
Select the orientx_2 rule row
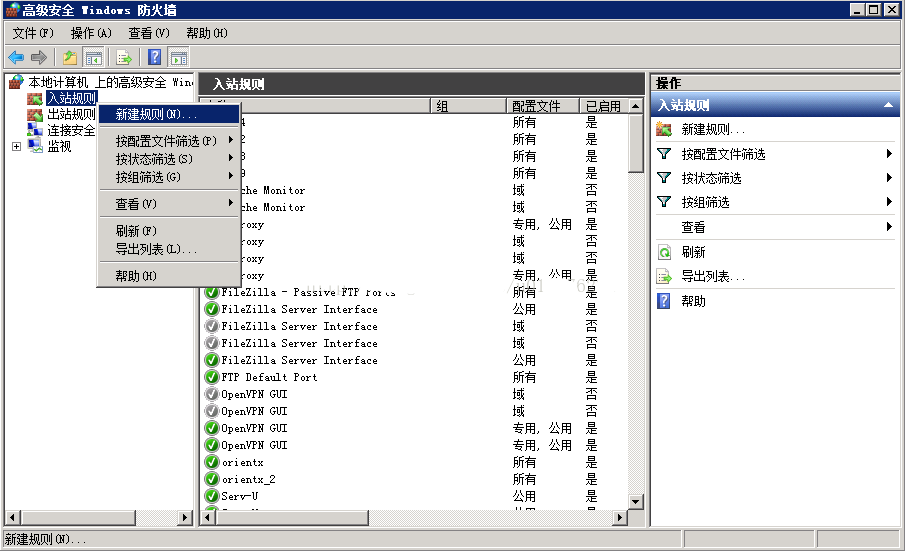click(413, 479)
